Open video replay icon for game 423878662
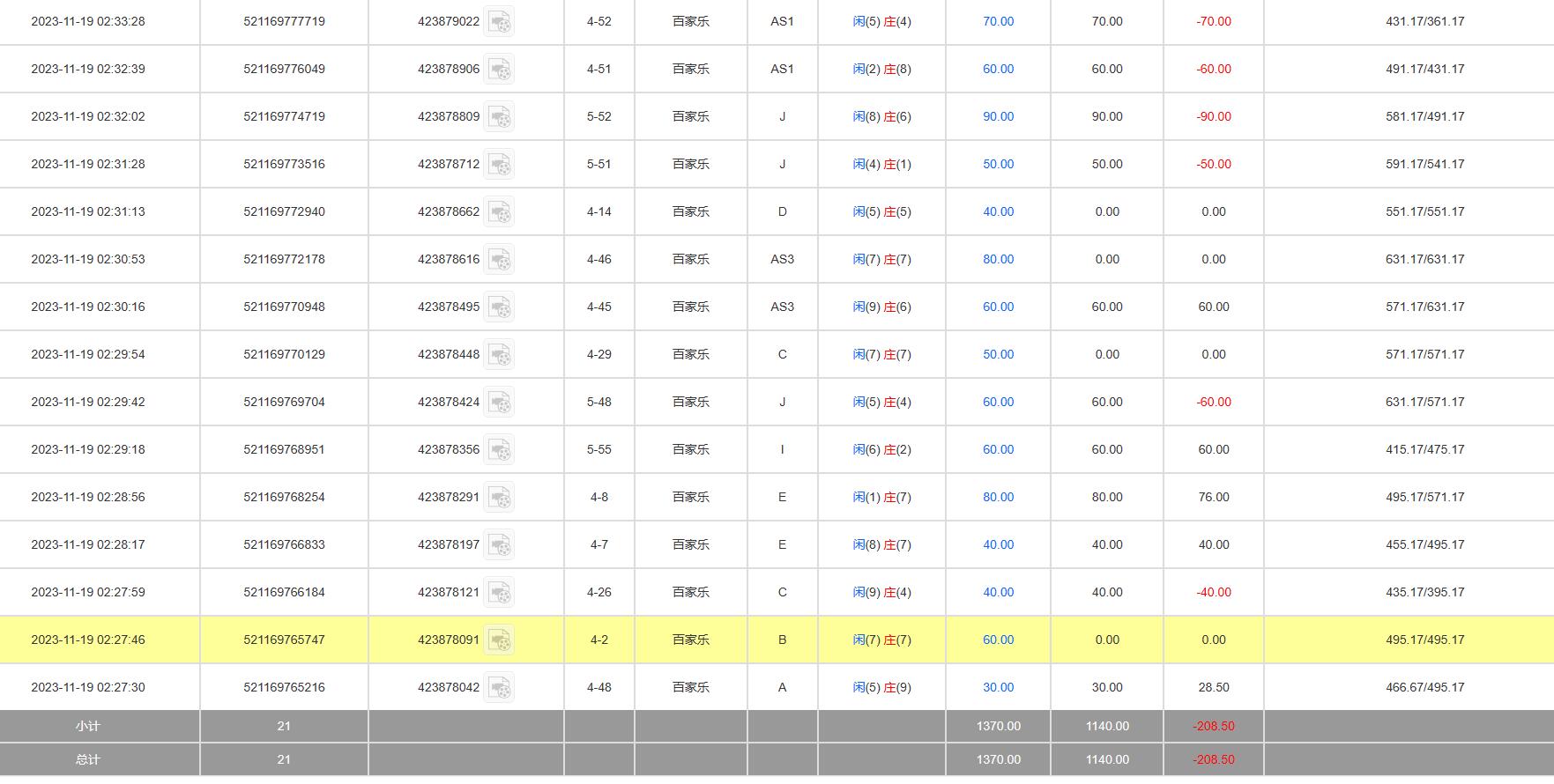Screen dimensions: 1554x784 click(499, 211)
